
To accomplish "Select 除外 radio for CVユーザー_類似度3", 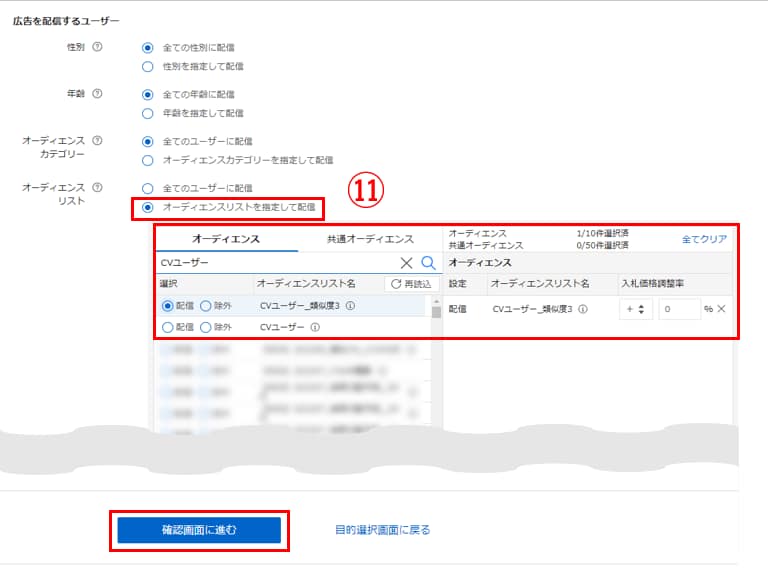I will (206, 306).
